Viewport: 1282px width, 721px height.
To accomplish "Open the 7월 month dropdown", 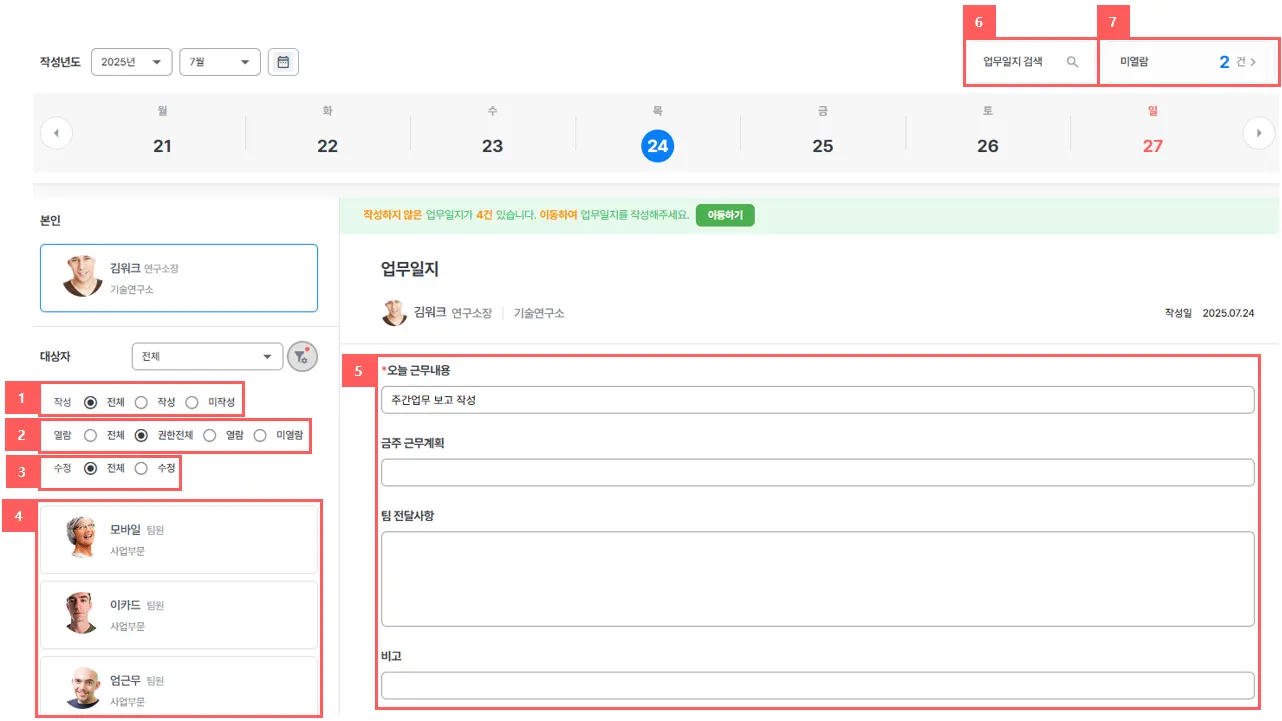I will pyautogui.click(x=220, y=62).
